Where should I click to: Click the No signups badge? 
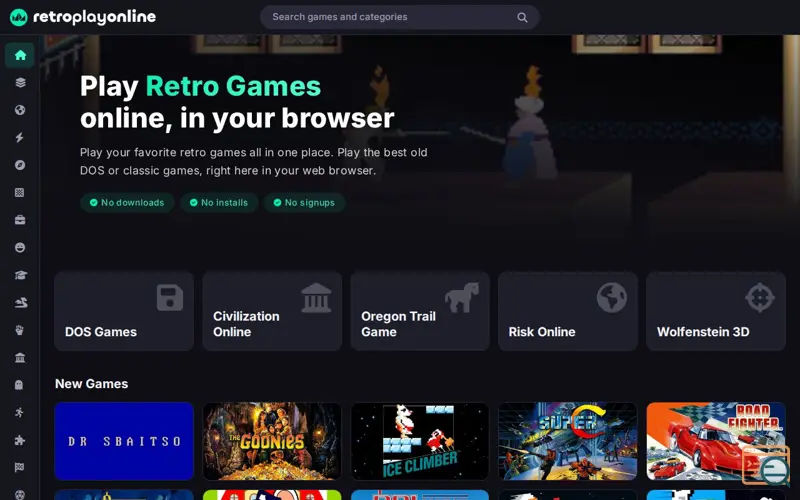click(305, 203)
